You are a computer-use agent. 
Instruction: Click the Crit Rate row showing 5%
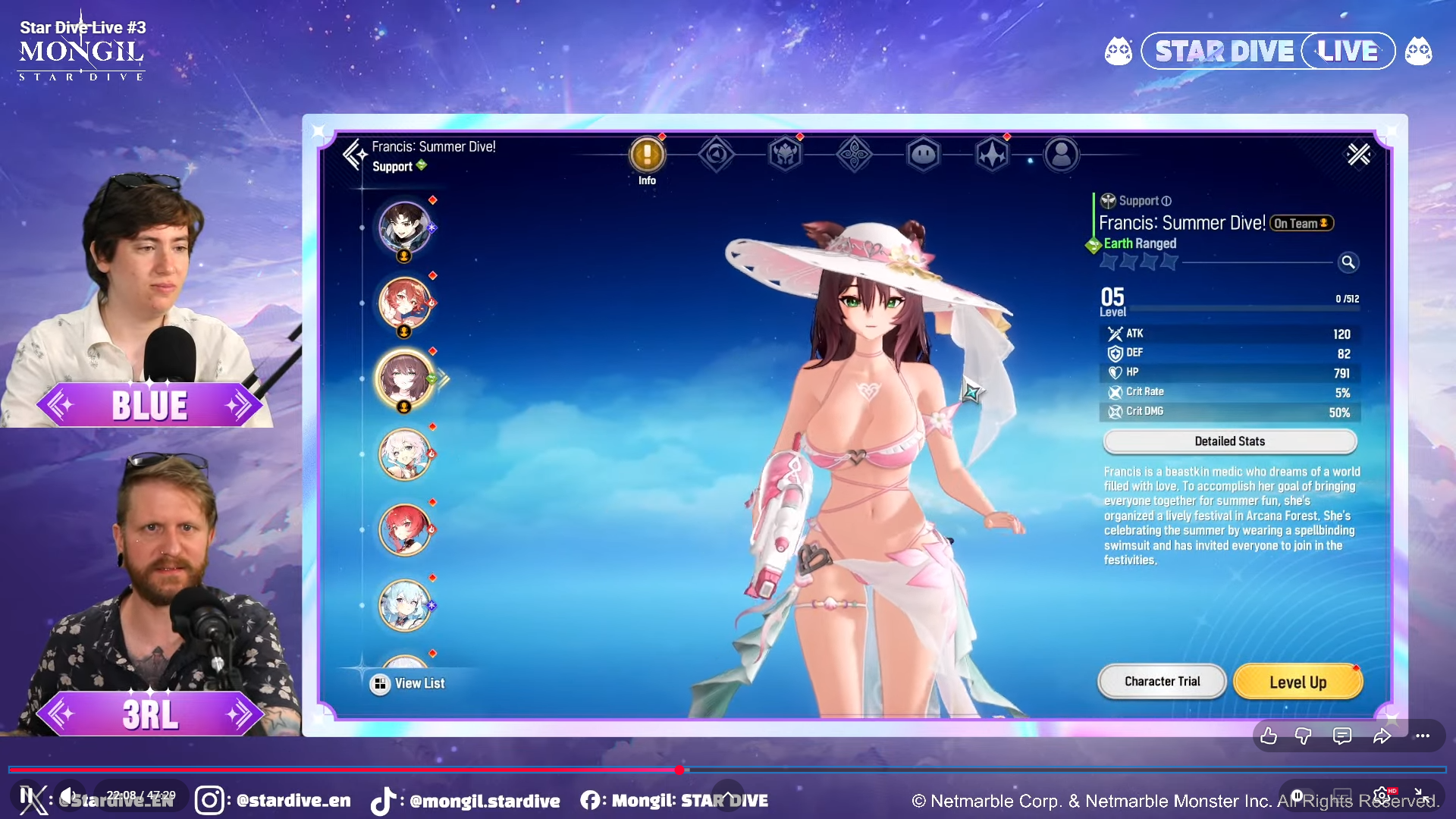tap(1229, 392)
